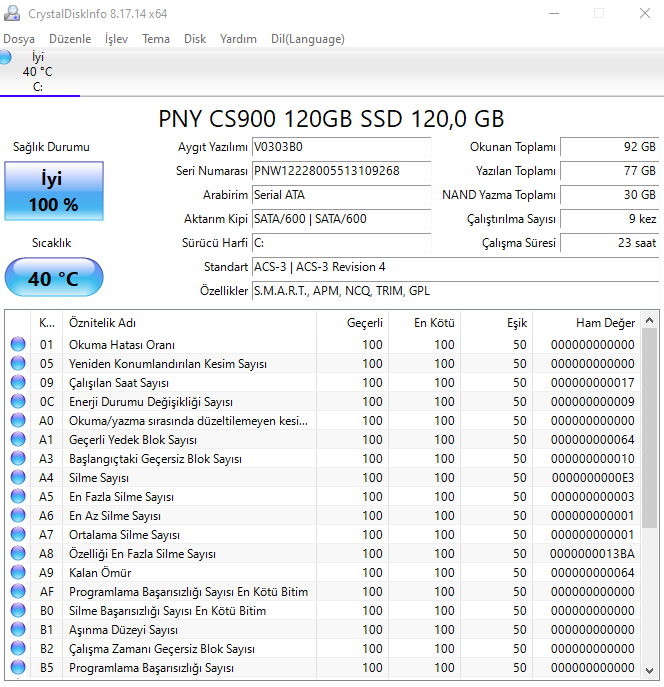
Task: Click the Sağlık Durumu label
Action: coord(51,147)
